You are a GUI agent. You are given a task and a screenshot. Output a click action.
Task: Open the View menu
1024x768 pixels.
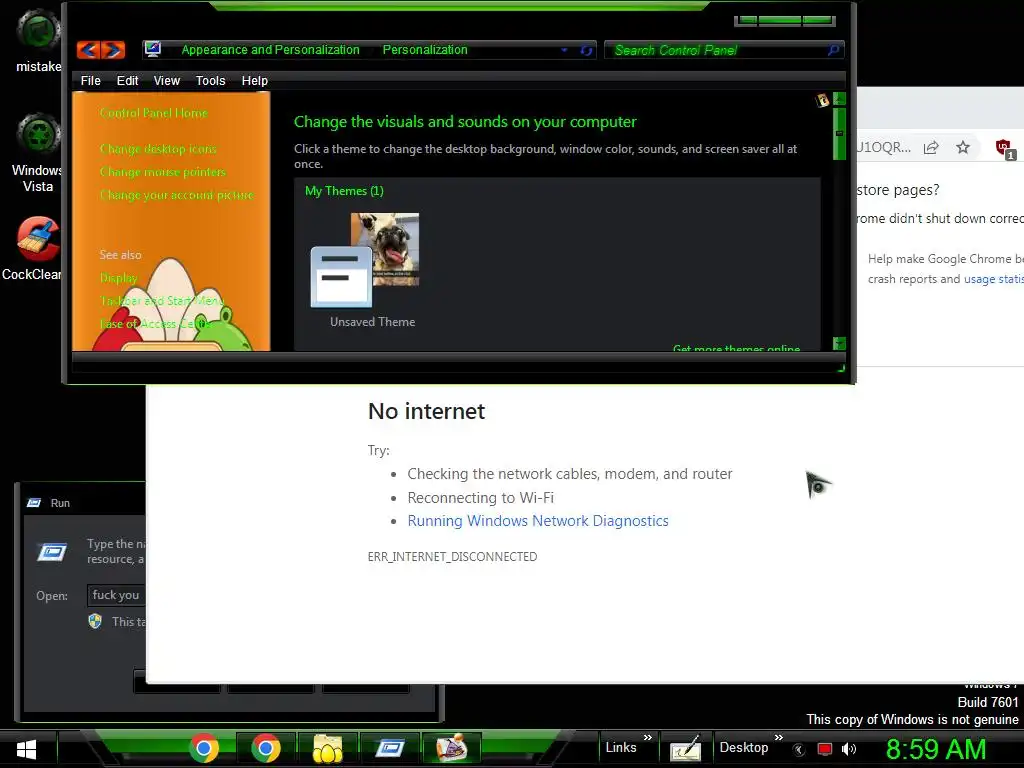pos(167,81)
